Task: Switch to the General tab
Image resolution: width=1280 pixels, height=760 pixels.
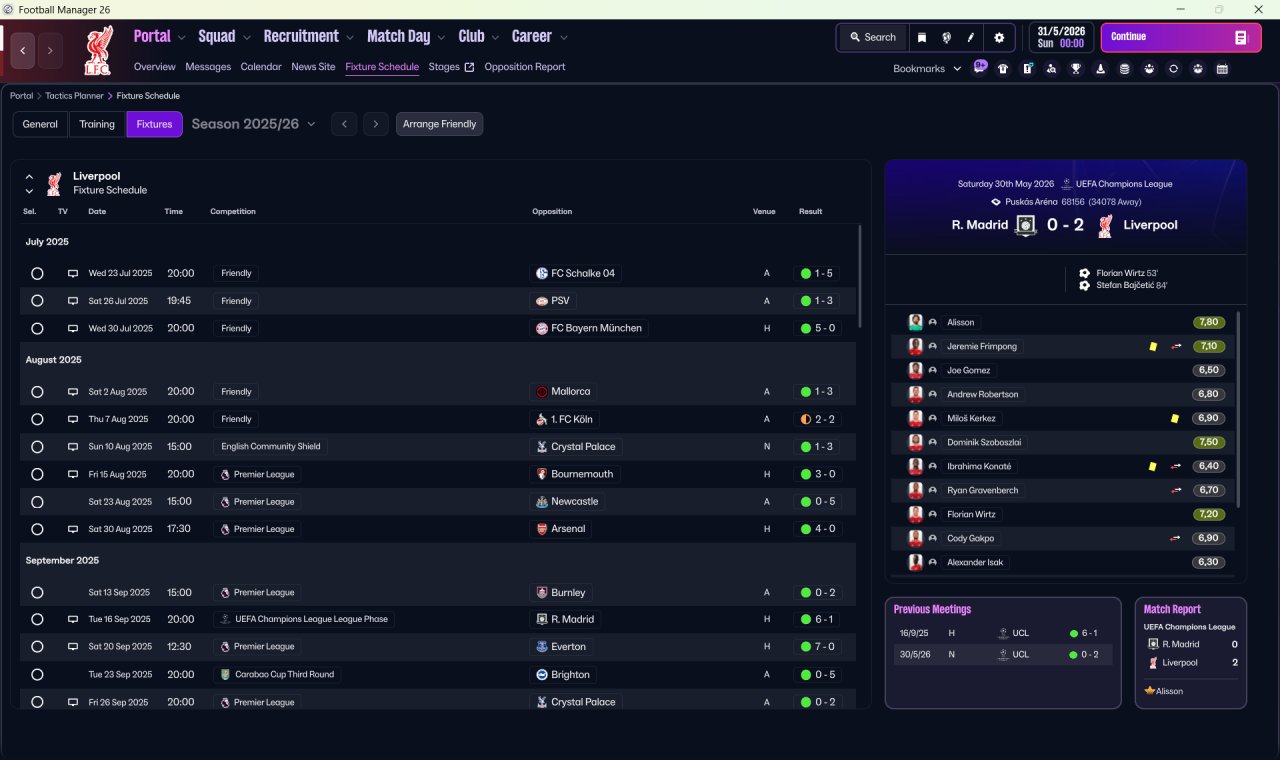Action: [x=40, y=124]
